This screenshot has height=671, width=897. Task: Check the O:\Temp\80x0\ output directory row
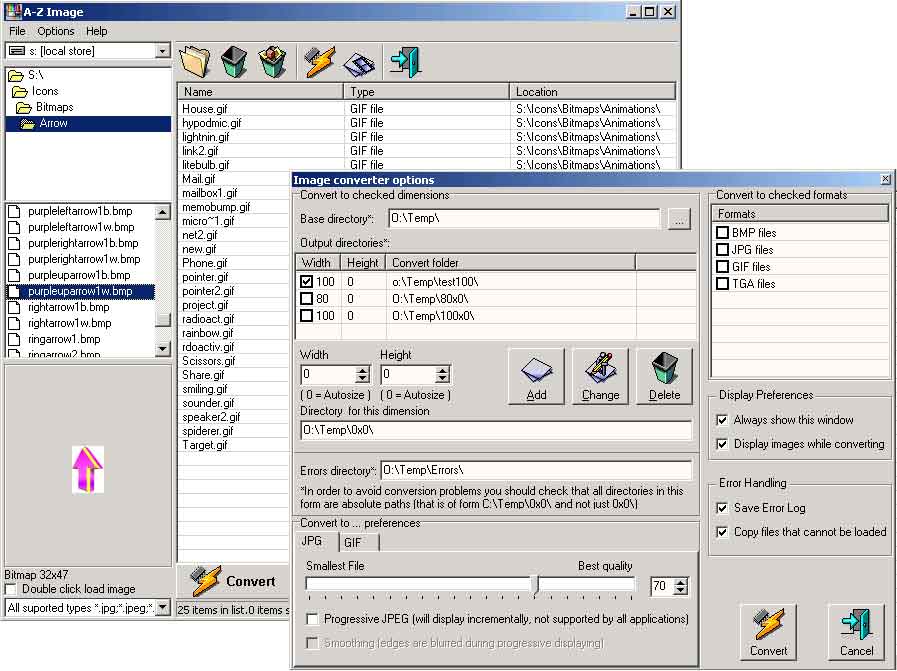[307, 299]
